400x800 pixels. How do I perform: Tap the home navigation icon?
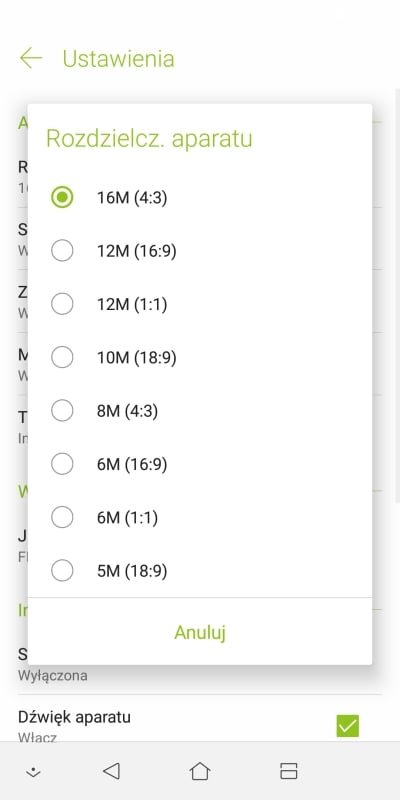click(x=200, y=770)
